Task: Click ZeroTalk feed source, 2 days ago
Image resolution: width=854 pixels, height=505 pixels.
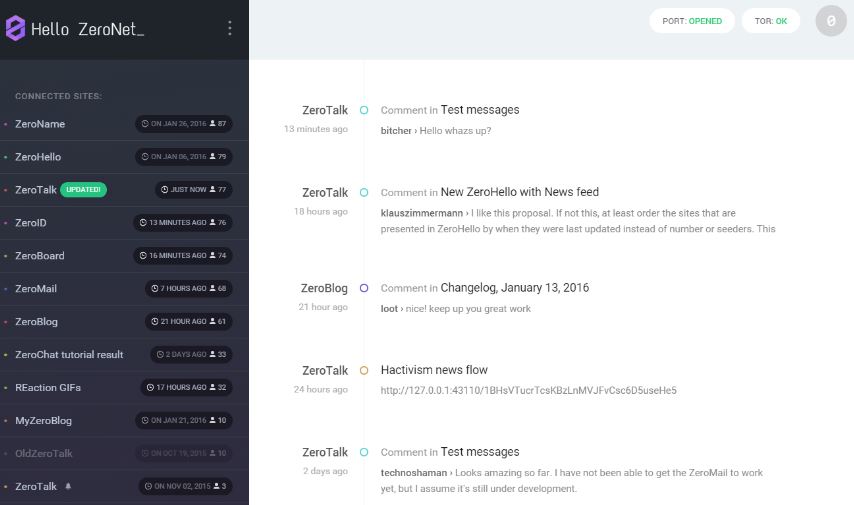Action: click(325, 452)
